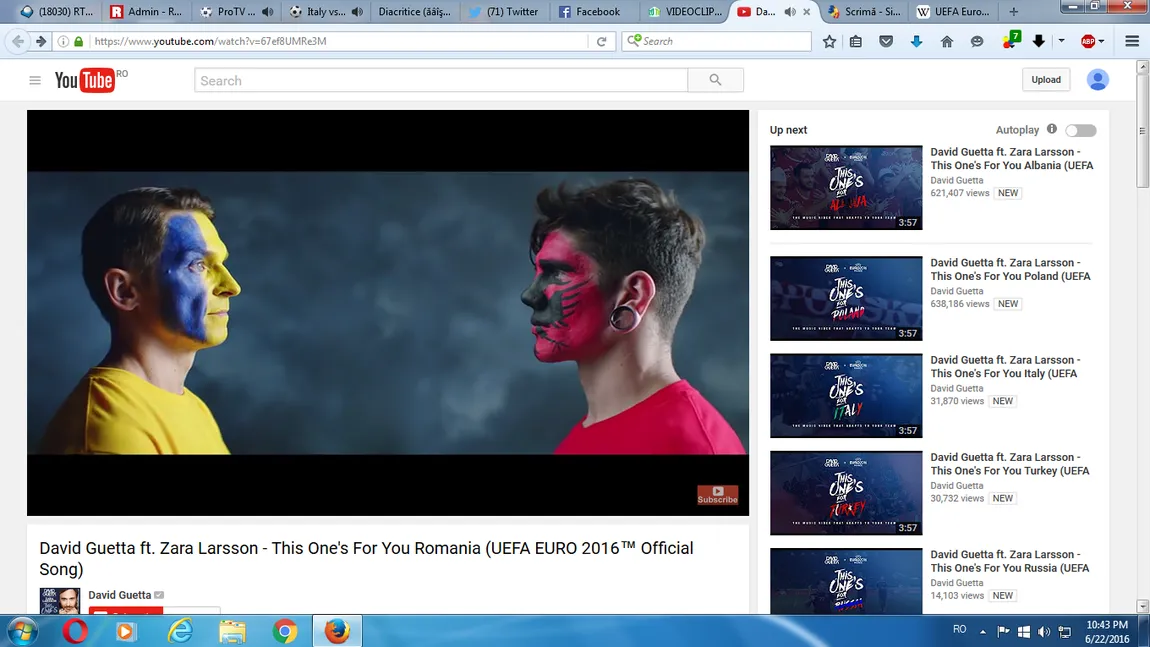Screen dimensions: 1150x647
Task: Open Chrome from the taskbar
Action: [x=285, y=631]
